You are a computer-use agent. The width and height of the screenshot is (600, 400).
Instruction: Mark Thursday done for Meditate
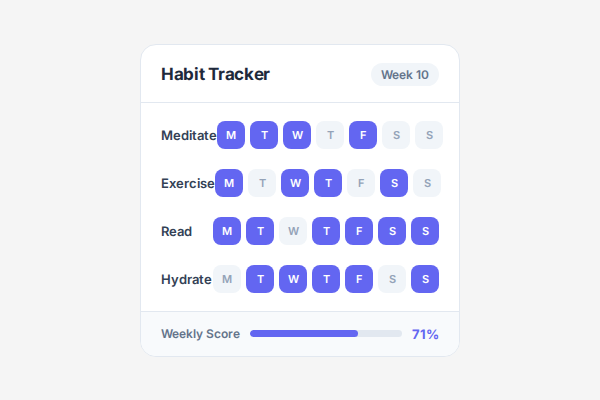330,135
